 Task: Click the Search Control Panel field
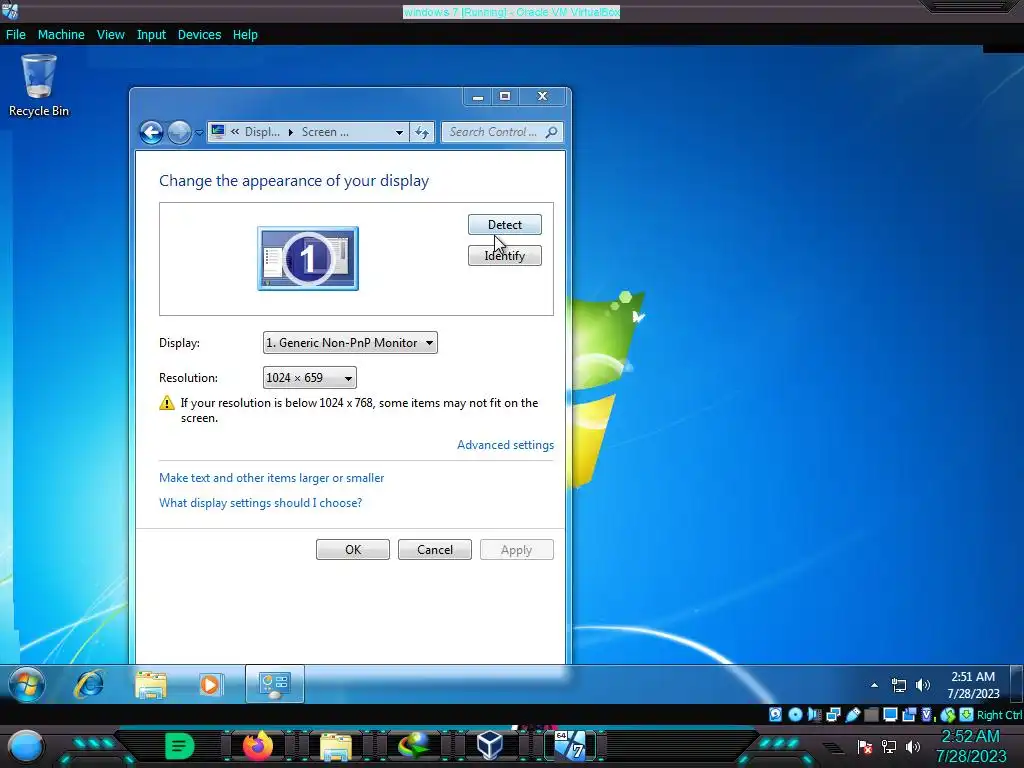pyautogui.click(x=502, y=132)
